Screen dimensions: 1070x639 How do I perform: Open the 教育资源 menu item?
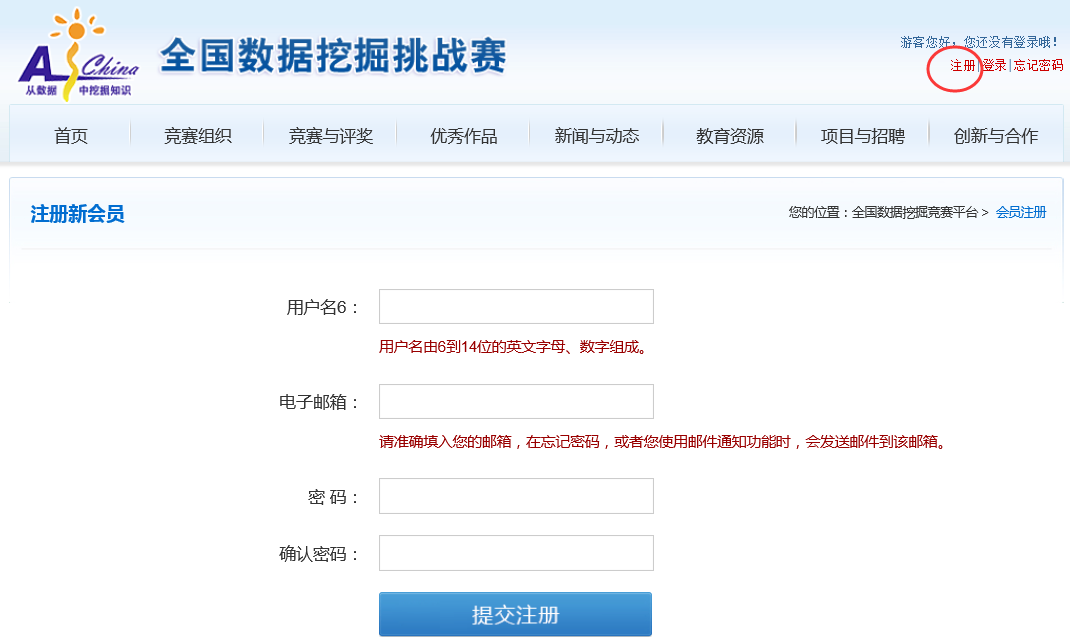point(730,136)
